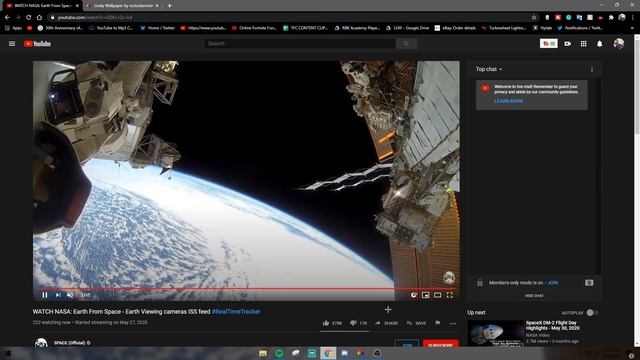
Task: Go back in the browser
Action: click(x=7, y=18)
